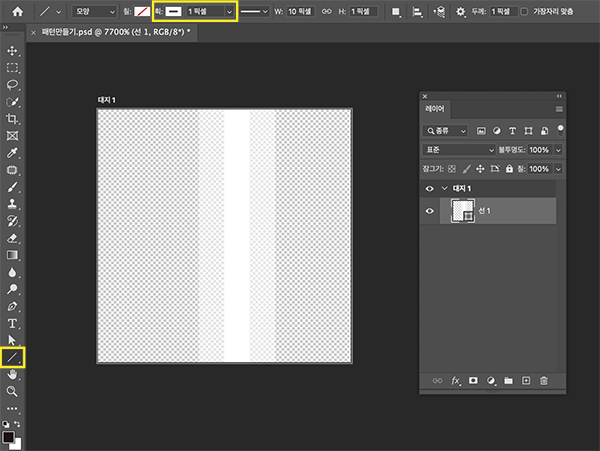Viewport: 600px width, 451px height.
Task: Click the stroke color swatch
Action: pos(172,12)
